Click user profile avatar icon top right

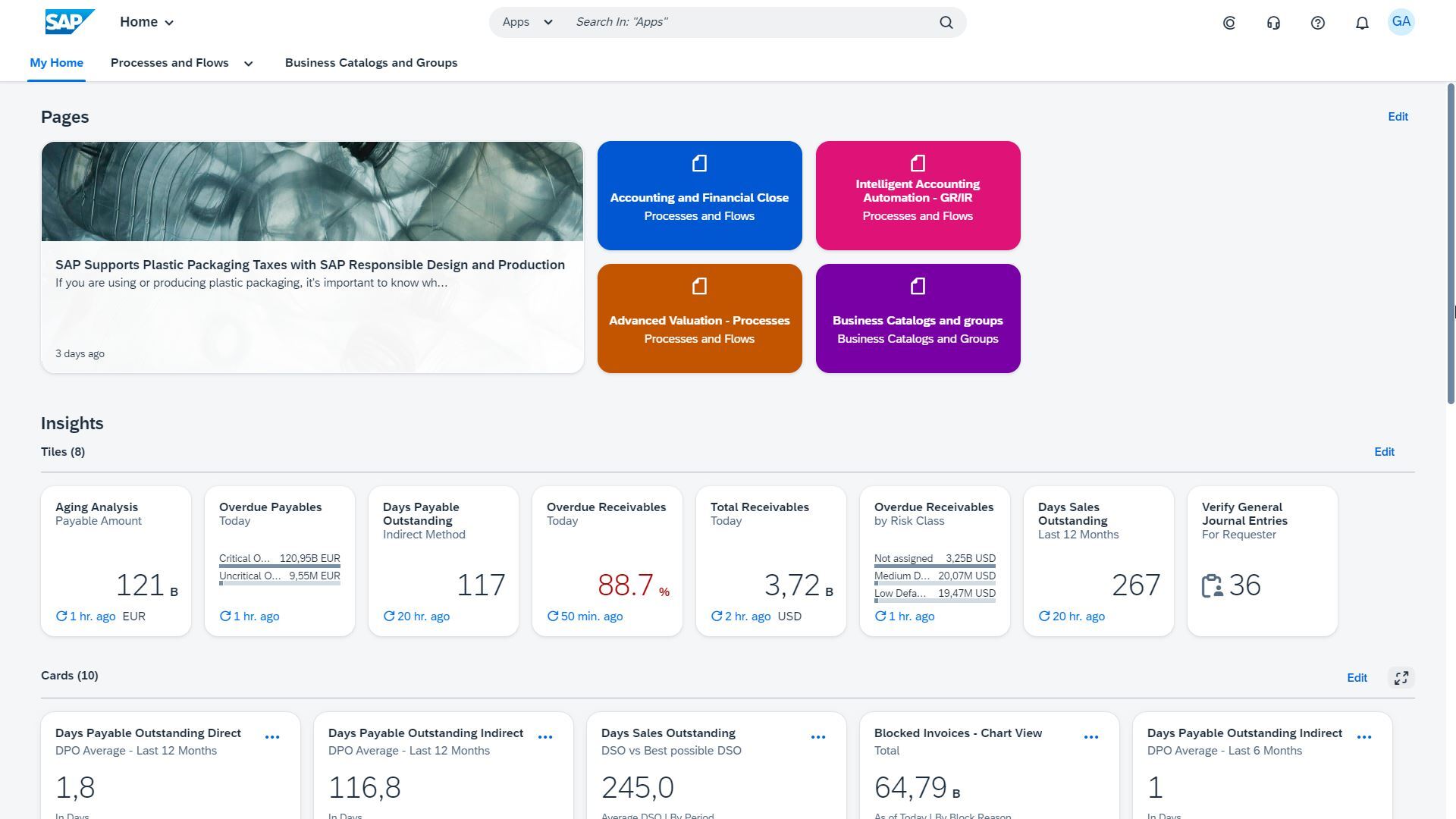click(1402, 21)
